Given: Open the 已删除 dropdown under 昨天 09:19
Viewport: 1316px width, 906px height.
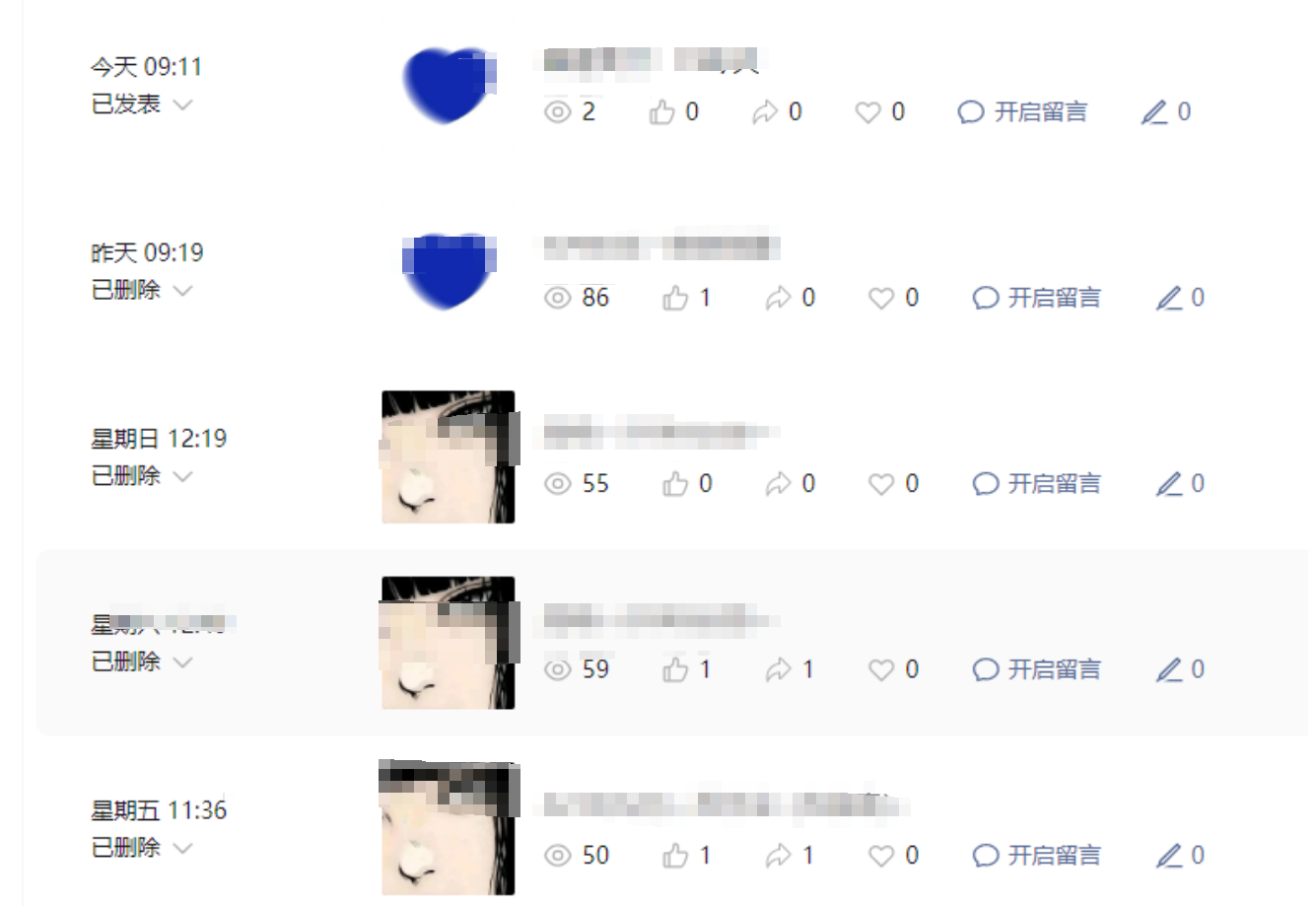Looking at the screenshot, I should (142, 290).
